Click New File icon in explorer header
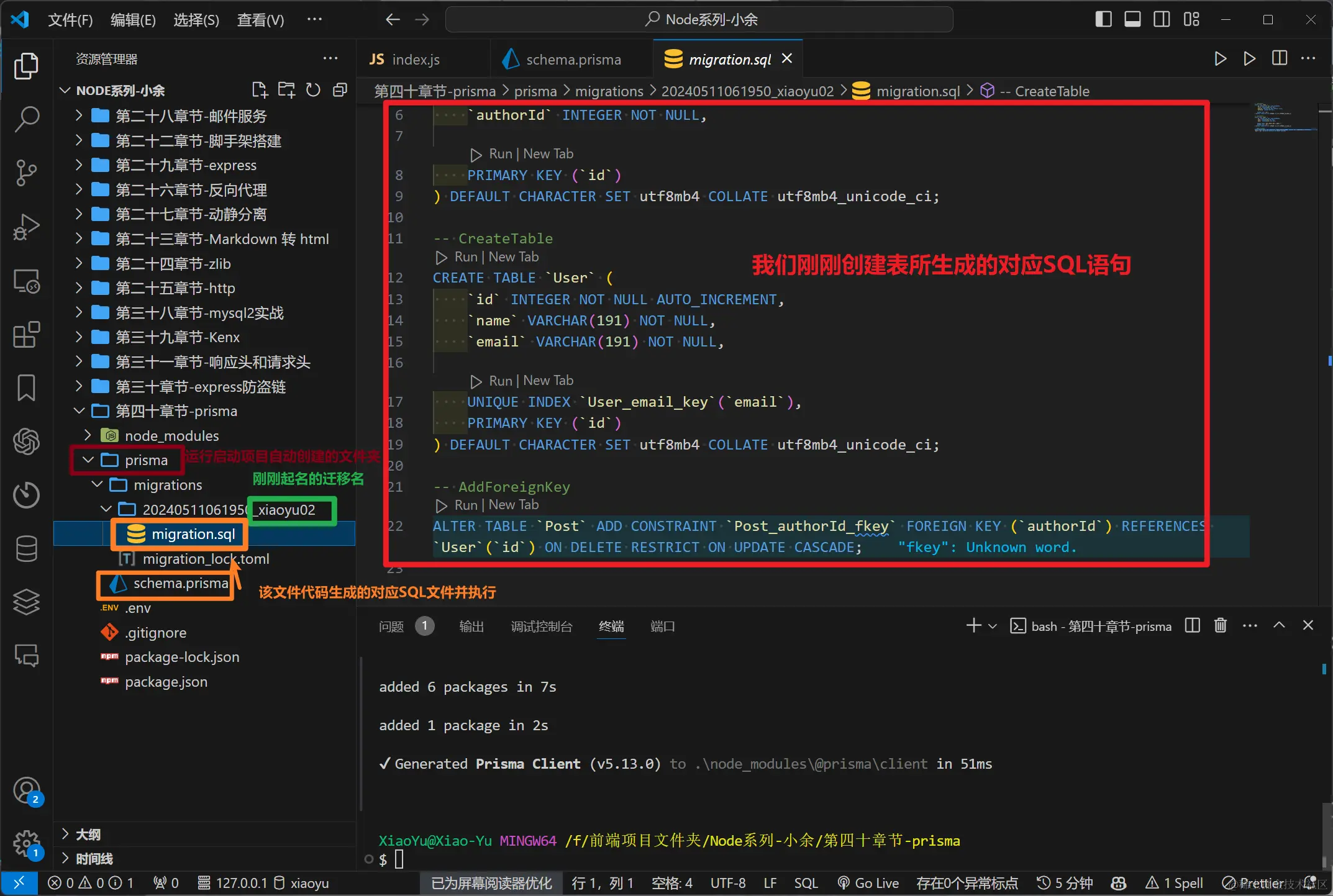 260,91
